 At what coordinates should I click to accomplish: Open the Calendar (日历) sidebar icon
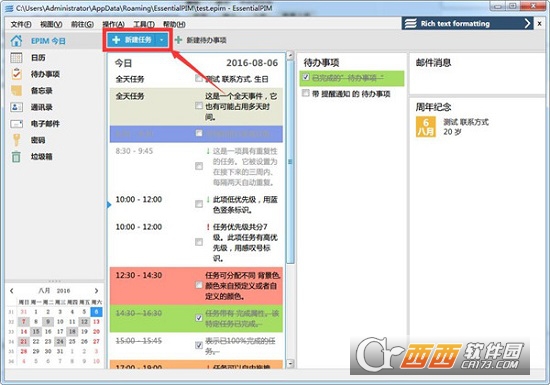point(16,58)
